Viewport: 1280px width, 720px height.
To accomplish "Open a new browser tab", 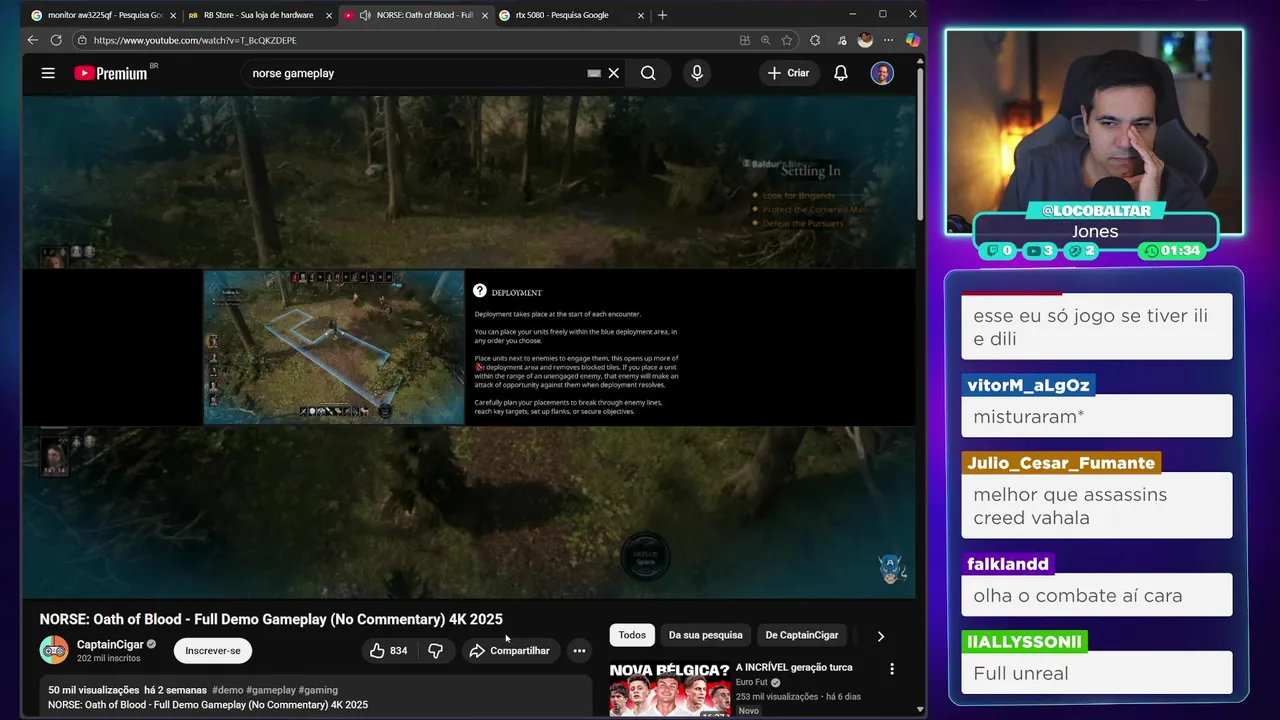I will [662, 15].
